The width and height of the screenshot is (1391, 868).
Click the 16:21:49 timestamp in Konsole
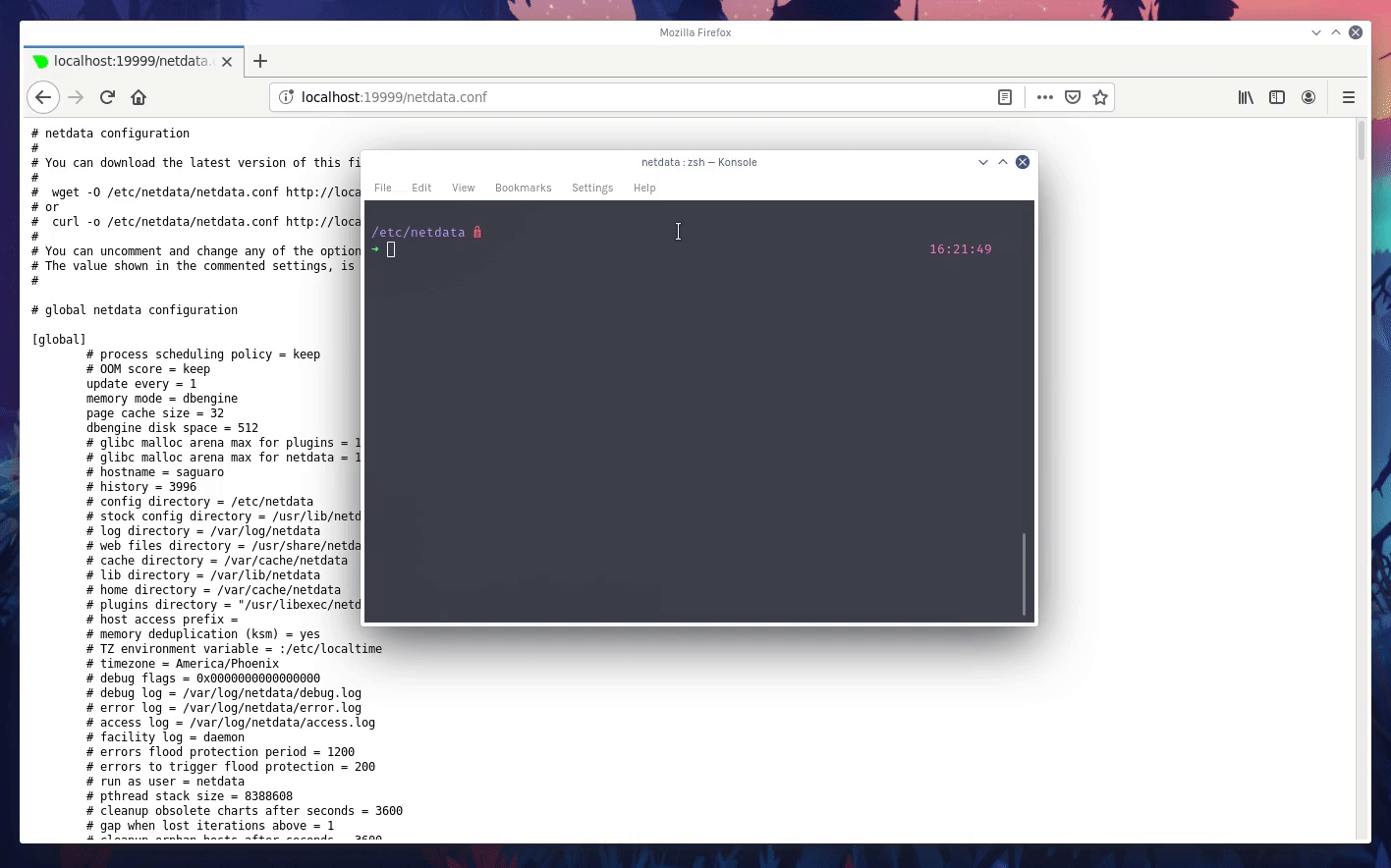pyautogui.click(x=961, y=249)
